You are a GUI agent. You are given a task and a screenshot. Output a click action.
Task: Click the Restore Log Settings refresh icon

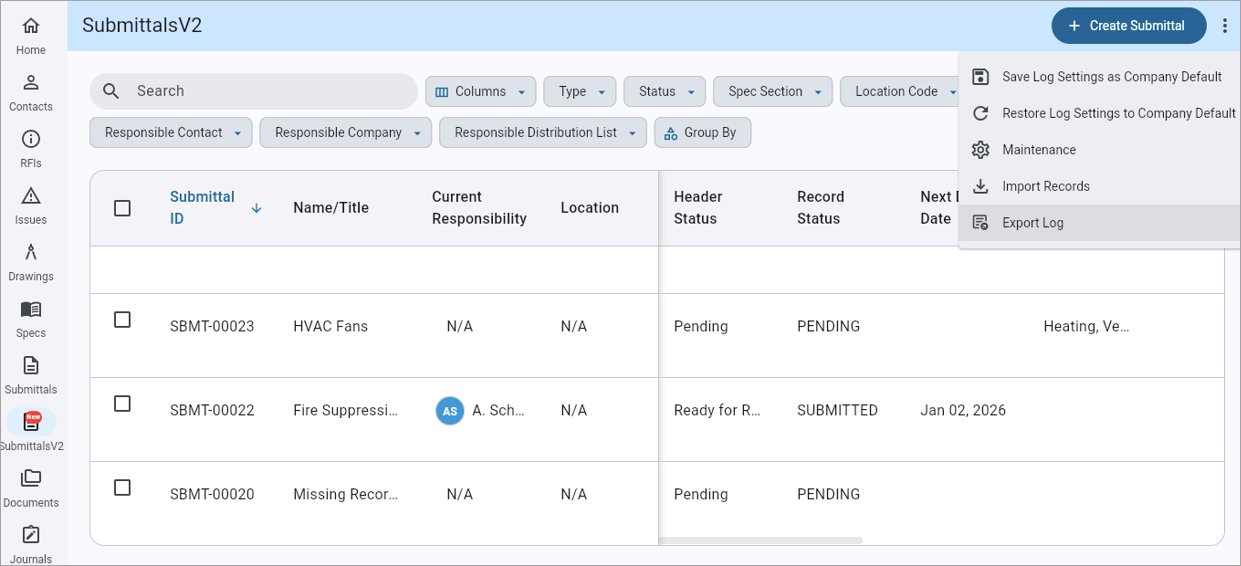pyautogui.click(x=981, y=113)
